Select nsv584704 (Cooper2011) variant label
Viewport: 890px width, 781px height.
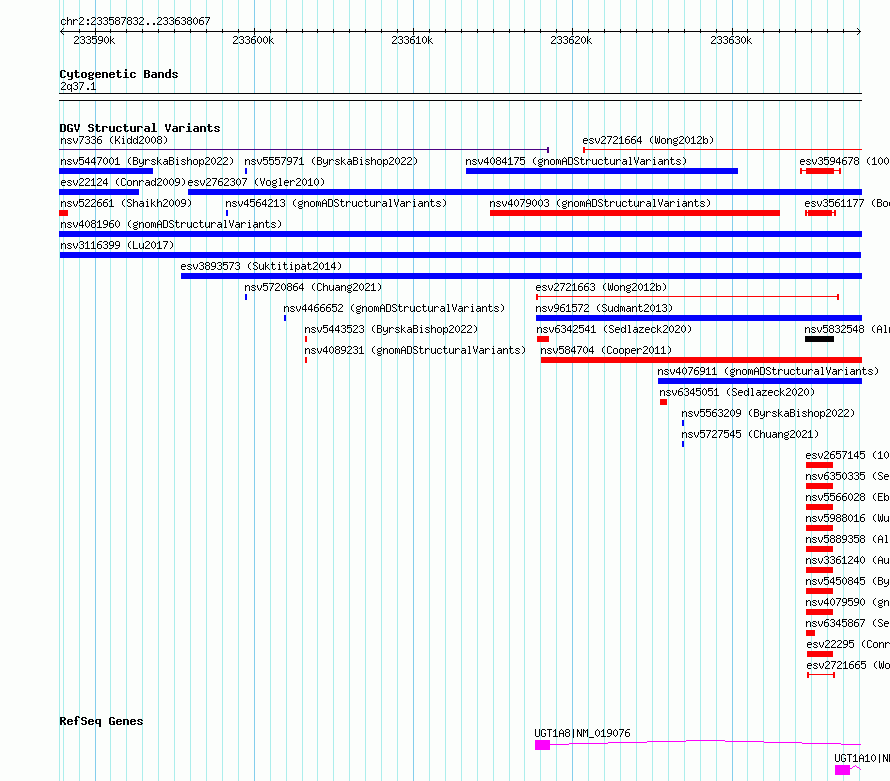[x=606, y=350]
